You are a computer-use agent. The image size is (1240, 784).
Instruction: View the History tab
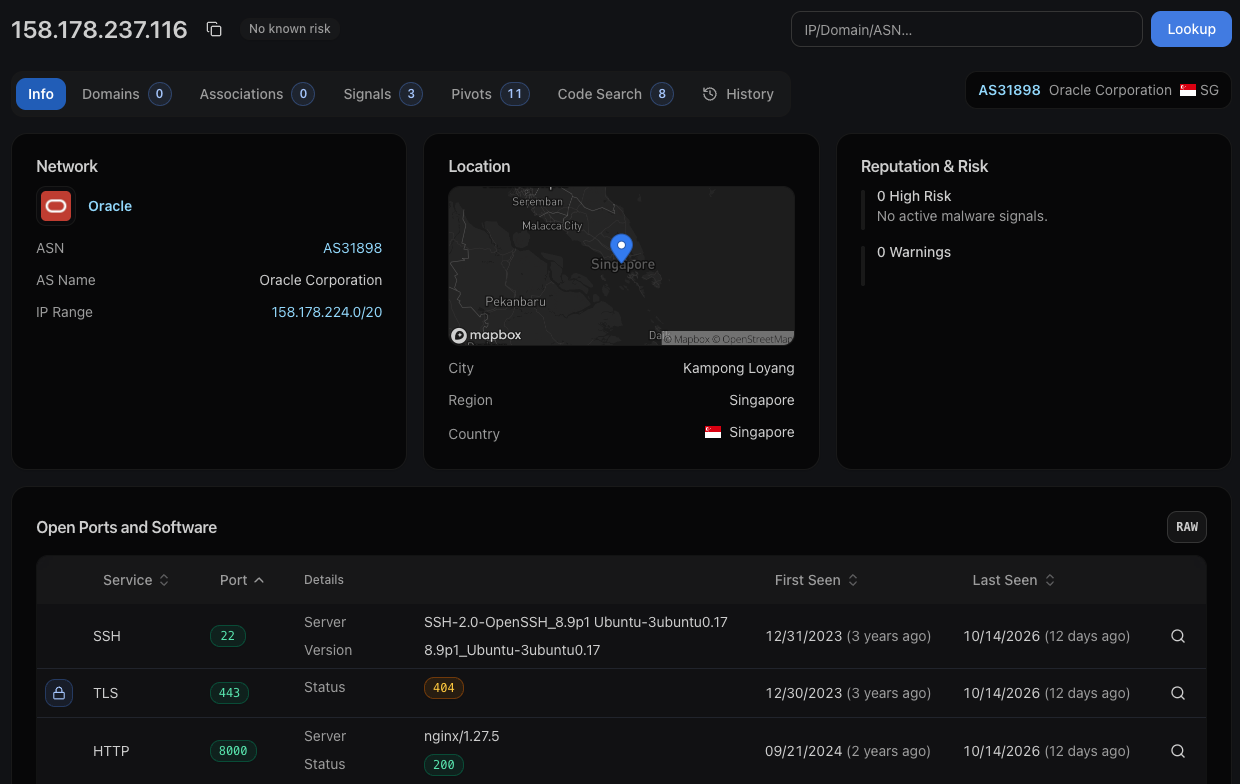coord(738,94)
